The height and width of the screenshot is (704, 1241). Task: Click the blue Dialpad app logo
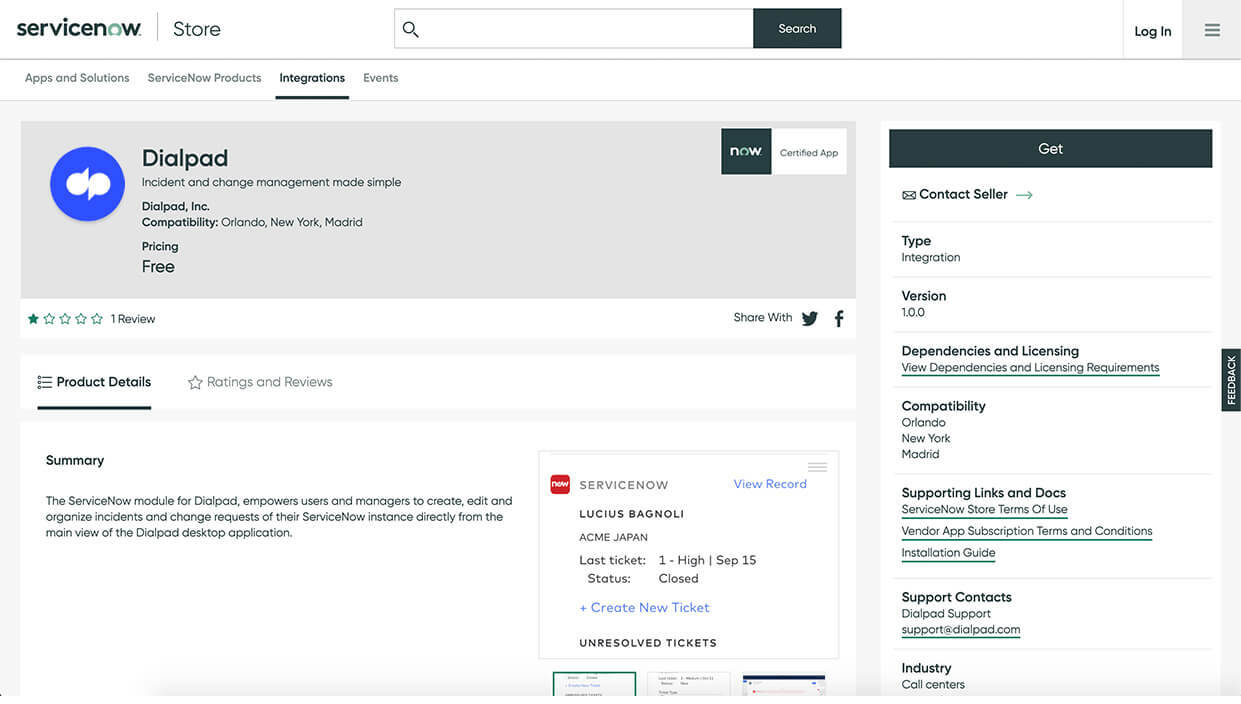88,184
